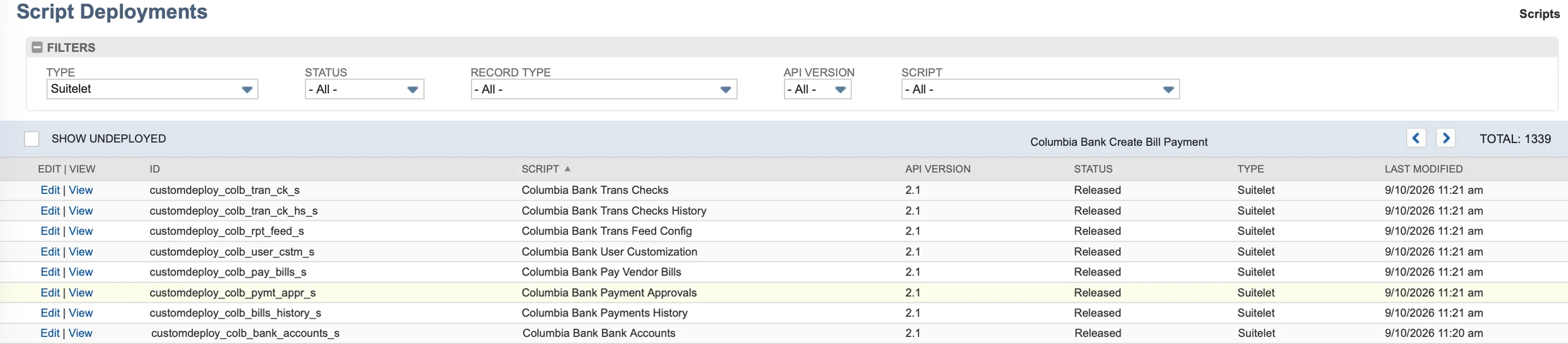Select ID customdeploy_colb_tran_ck_hs_s
1568x344 pixels.
pyautogui.click(x=234, y=211)
